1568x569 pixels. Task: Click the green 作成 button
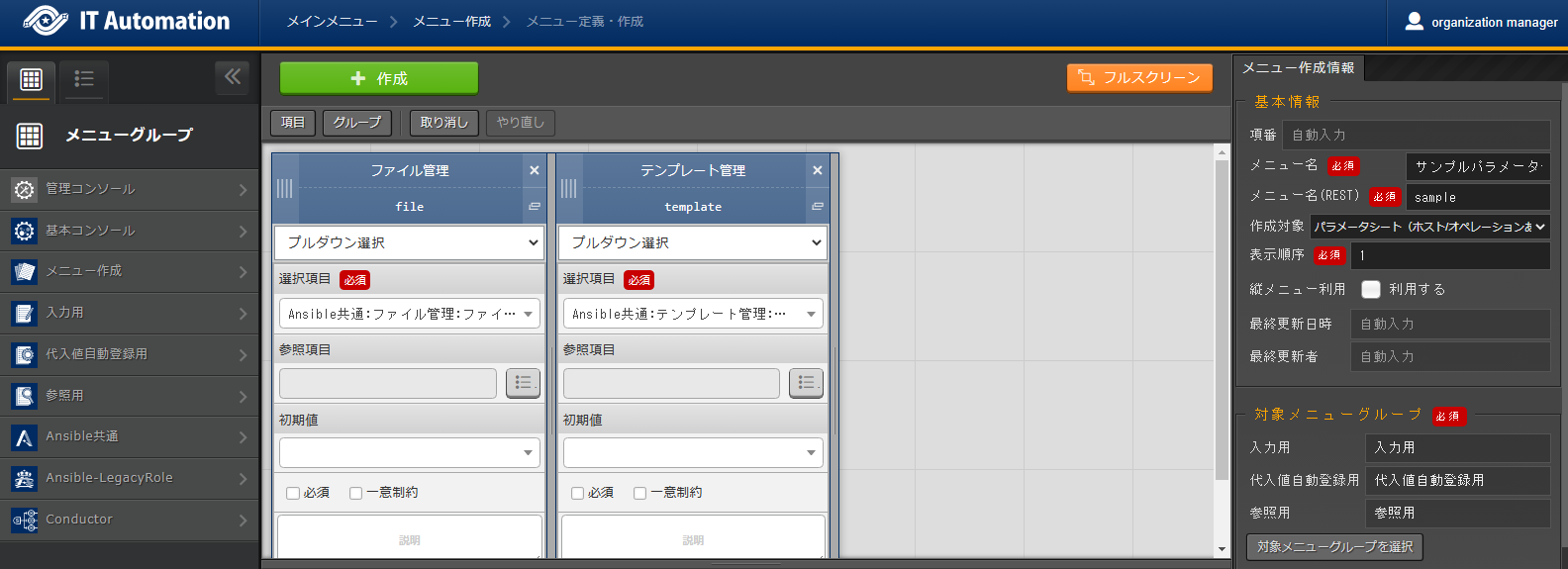[378, 78]
